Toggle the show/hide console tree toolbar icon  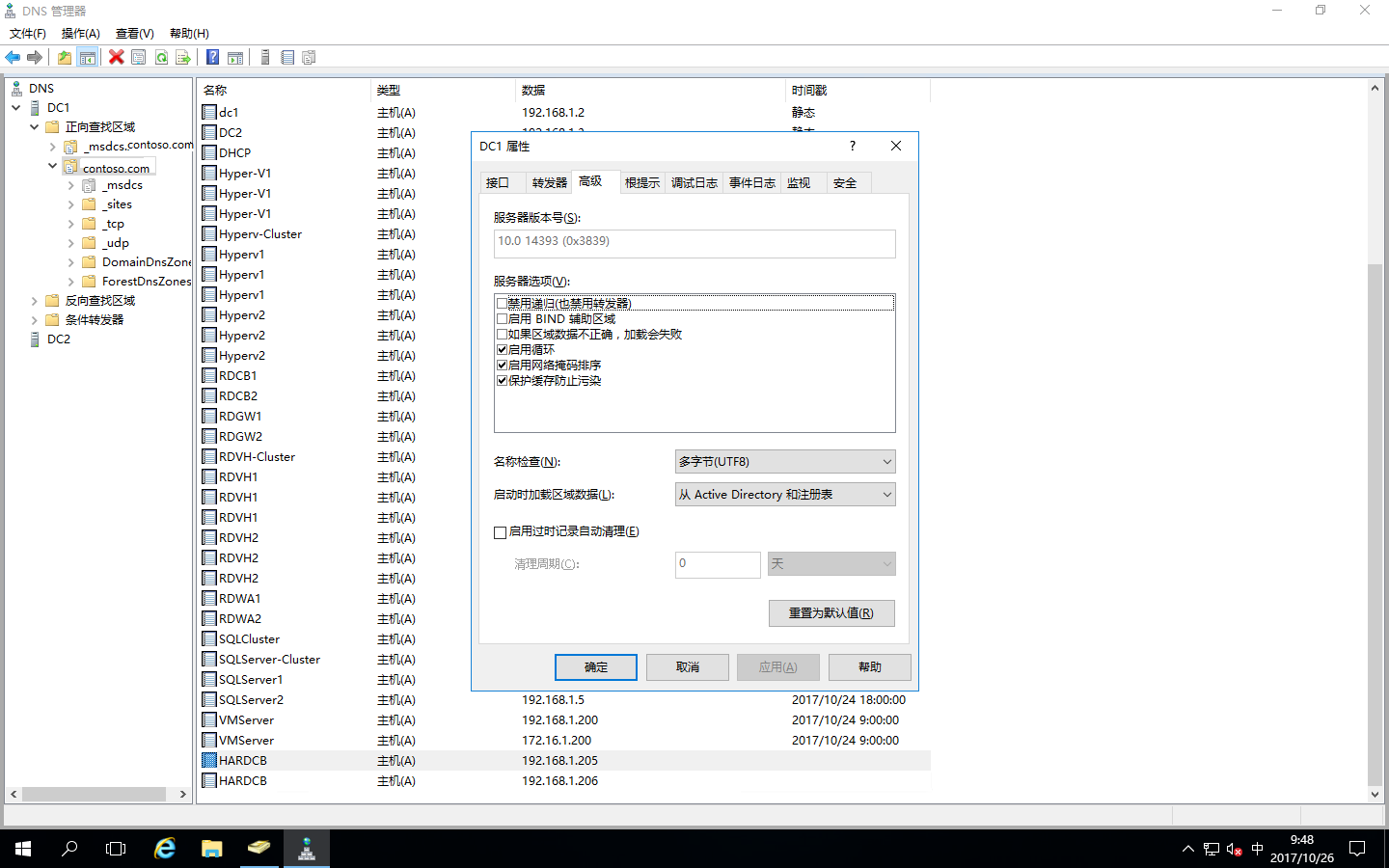pyautogui.click(x=87, y=58)
